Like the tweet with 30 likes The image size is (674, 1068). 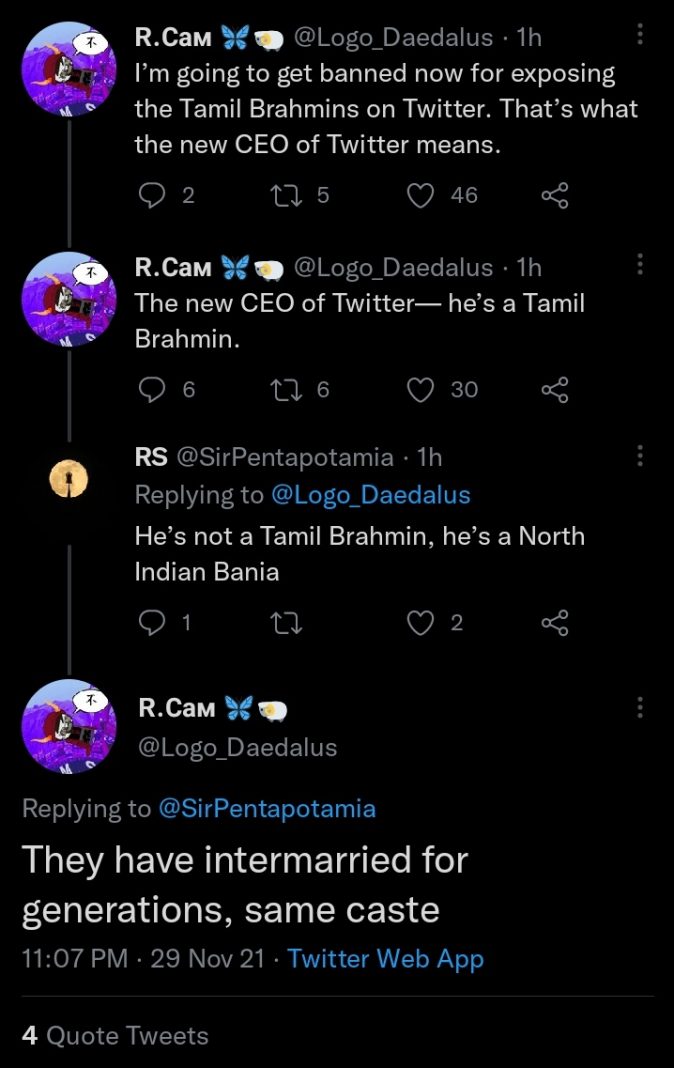point(422,389)
